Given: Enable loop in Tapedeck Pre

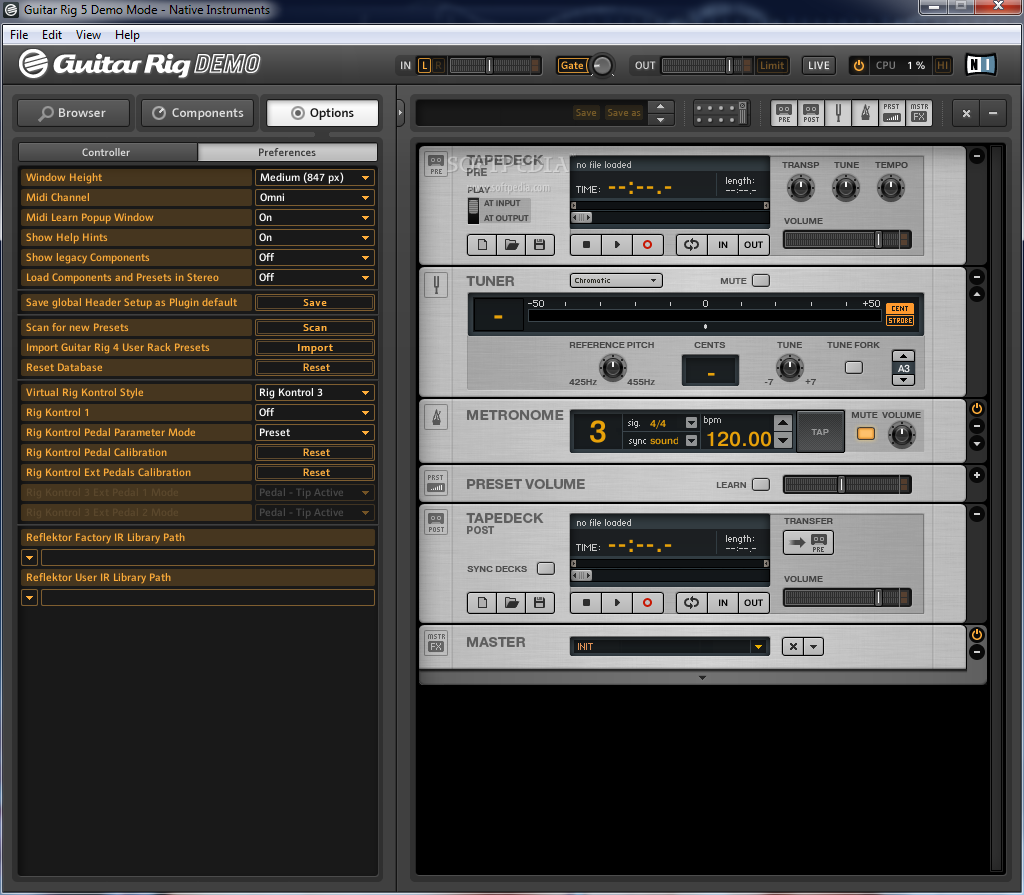Looking at the screenshot, I should [x=692, y=245].
